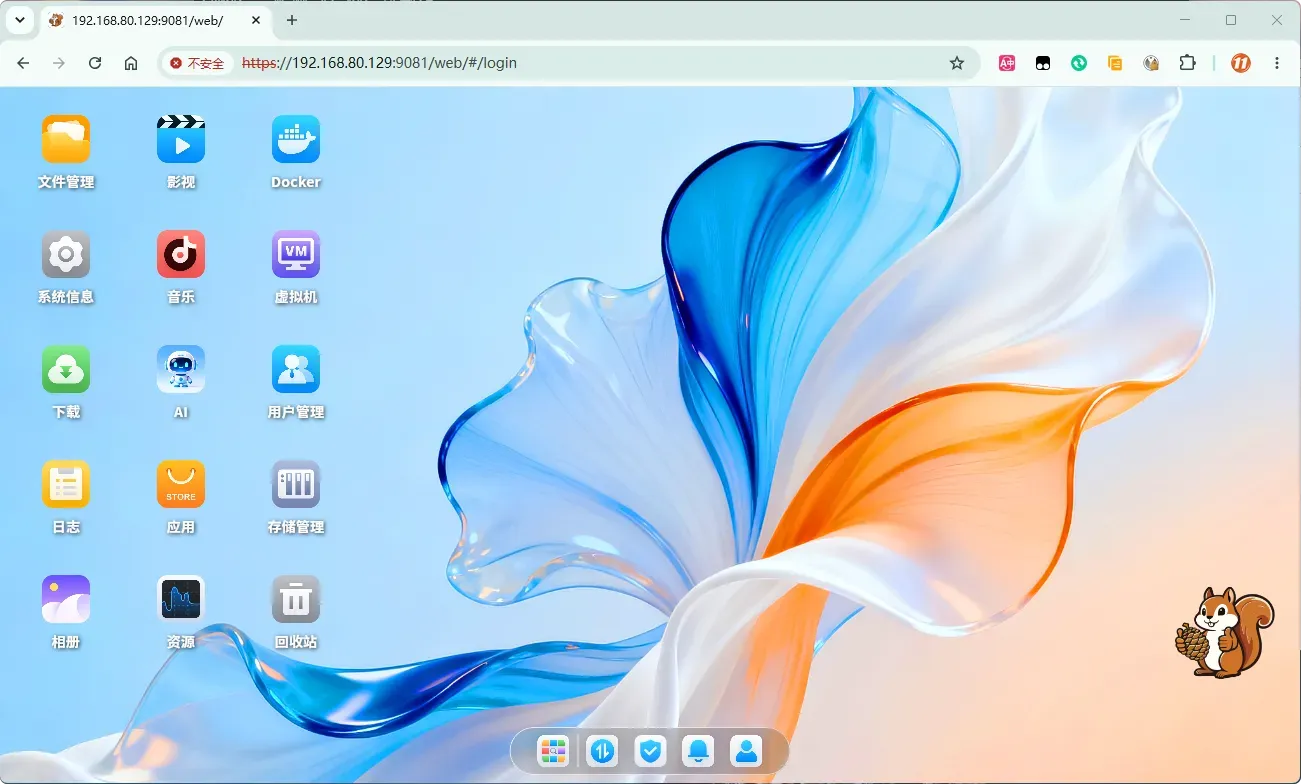Image resolution: width=1301 pixels, height=784 pixels.
Task: Open the Docker desktop icon
Action: (x=296, y=139)
